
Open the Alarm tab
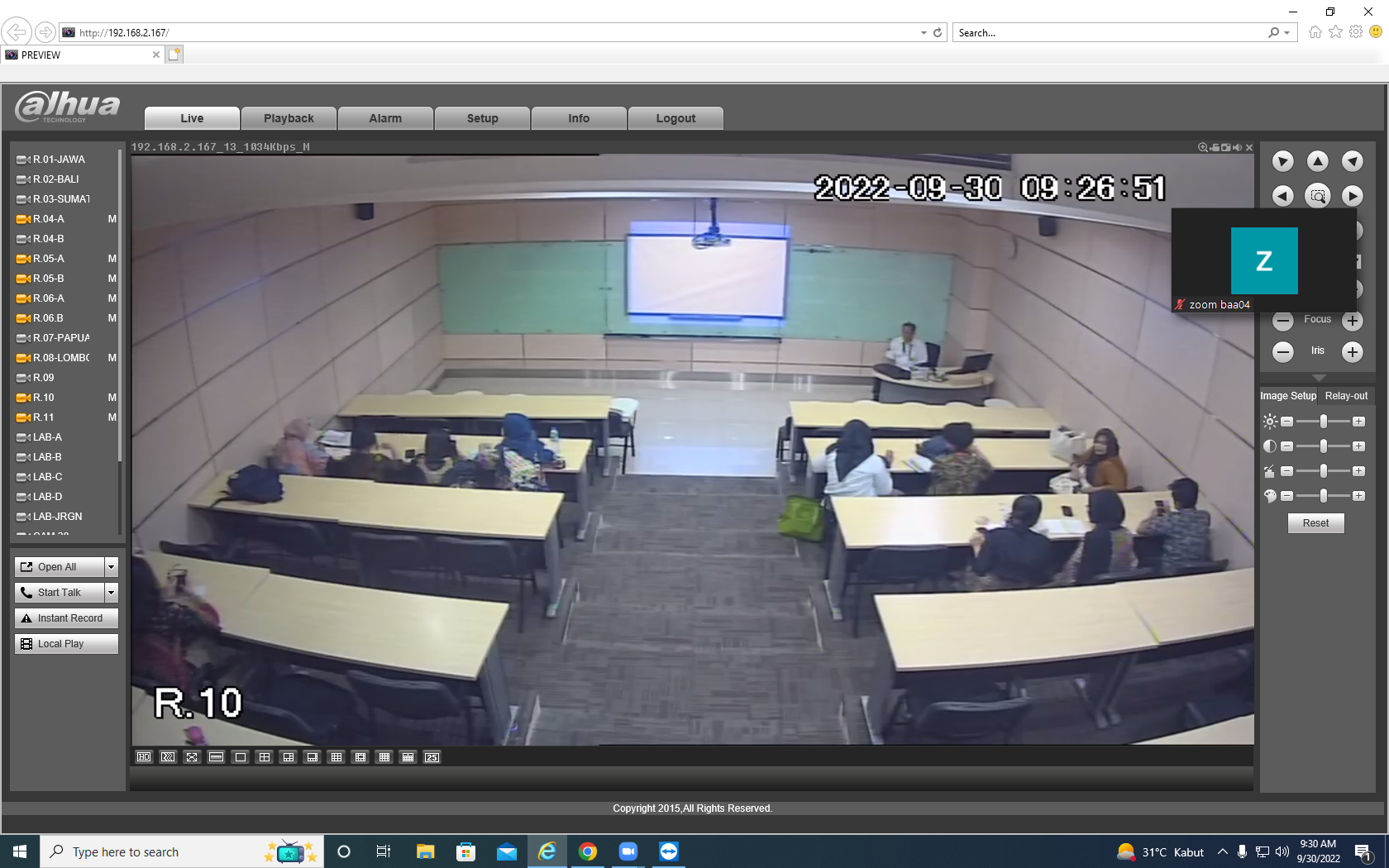point(385,118)
